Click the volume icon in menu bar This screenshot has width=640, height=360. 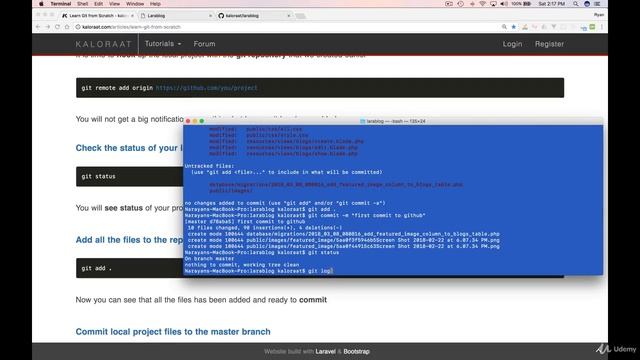tap(504, 4)
